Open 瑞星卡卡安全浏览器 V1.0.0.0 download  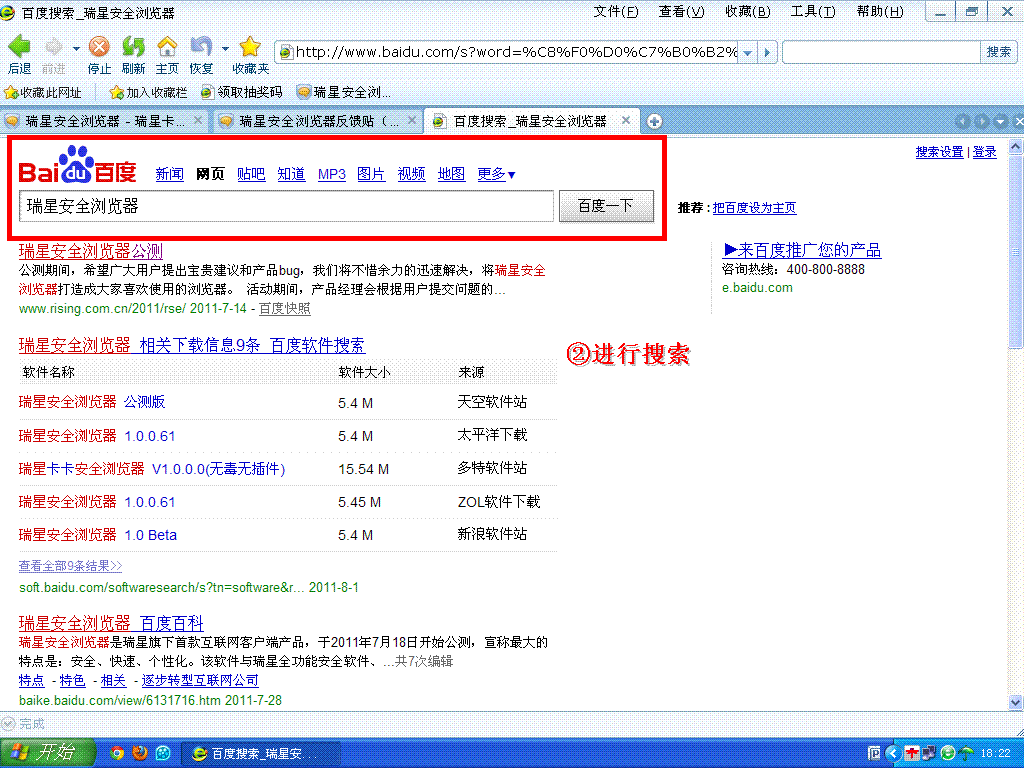pos(152,469)
